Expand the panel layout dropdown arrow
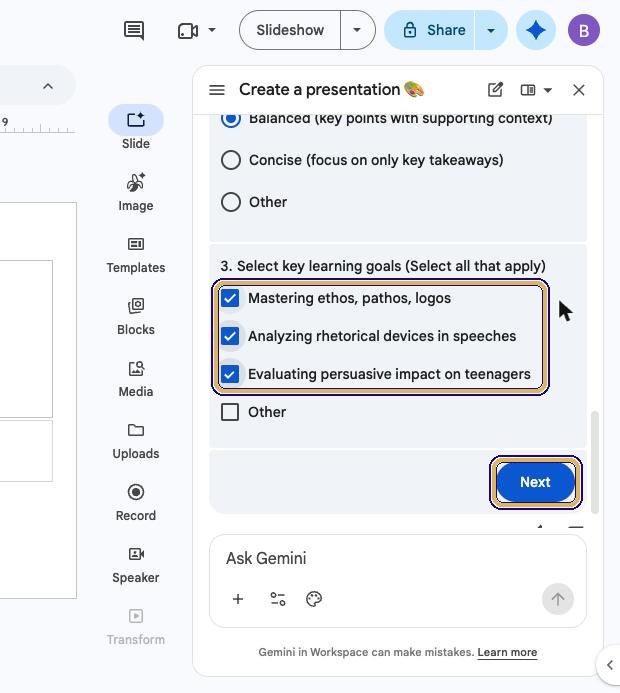The image size is (620, 693). 548,90
